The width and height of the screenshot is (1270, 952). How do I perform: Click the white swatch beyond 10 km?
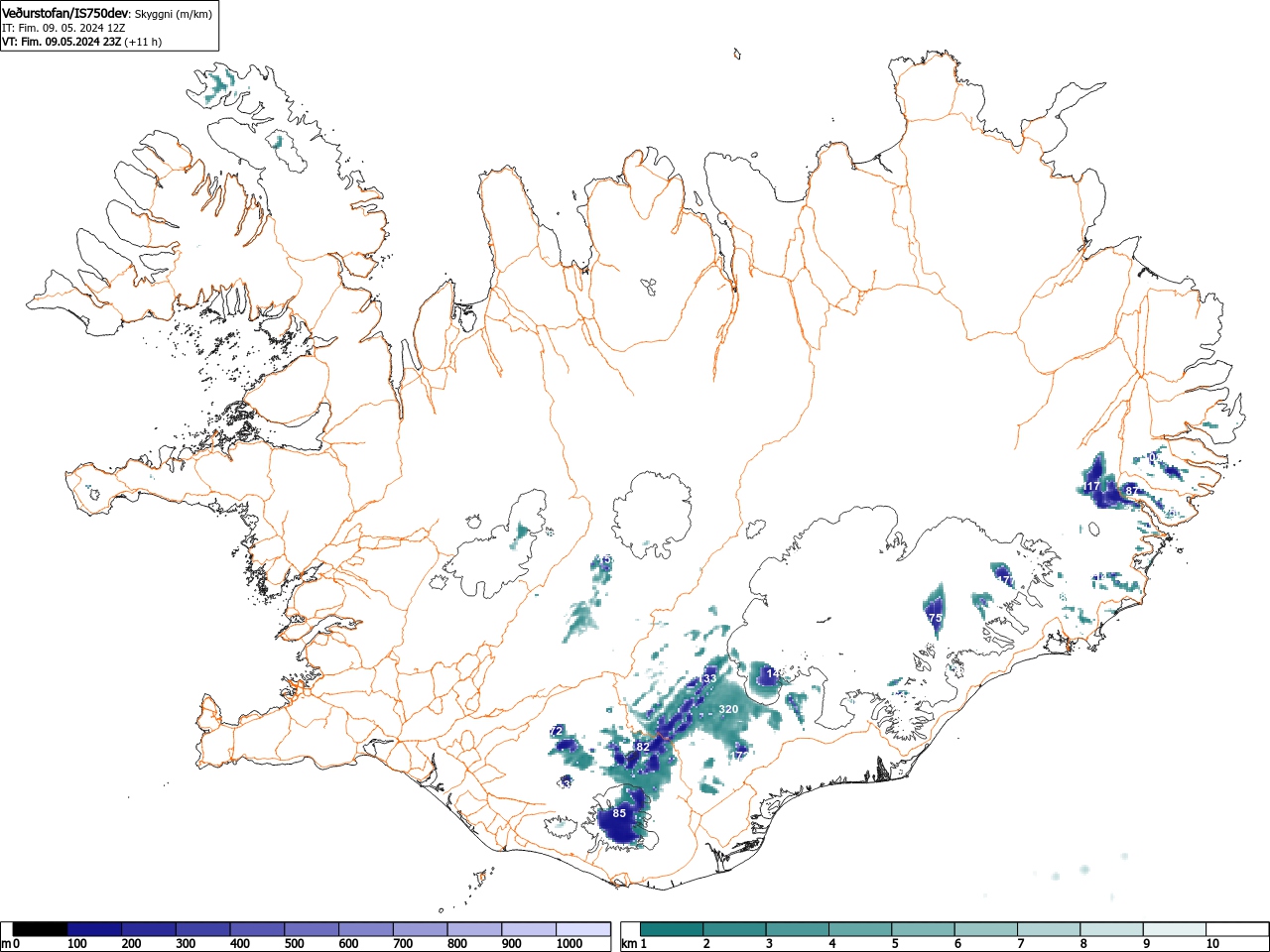click(1238, 929)
